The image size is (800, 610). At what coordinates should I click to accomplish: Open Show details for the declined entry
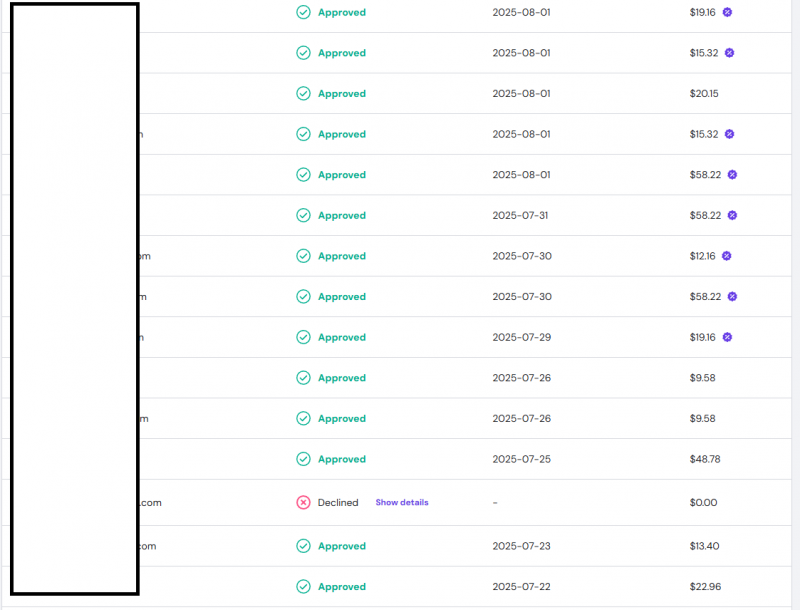tap(401, 502)
